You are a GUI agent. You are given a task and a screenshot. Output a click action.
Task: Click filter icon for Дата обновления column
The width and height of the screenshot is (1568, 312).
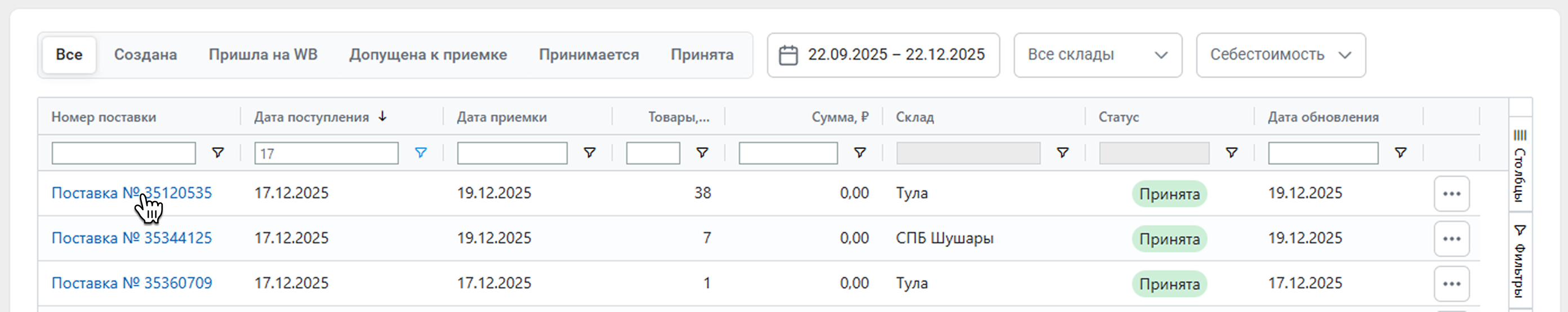pos(1400,153)
